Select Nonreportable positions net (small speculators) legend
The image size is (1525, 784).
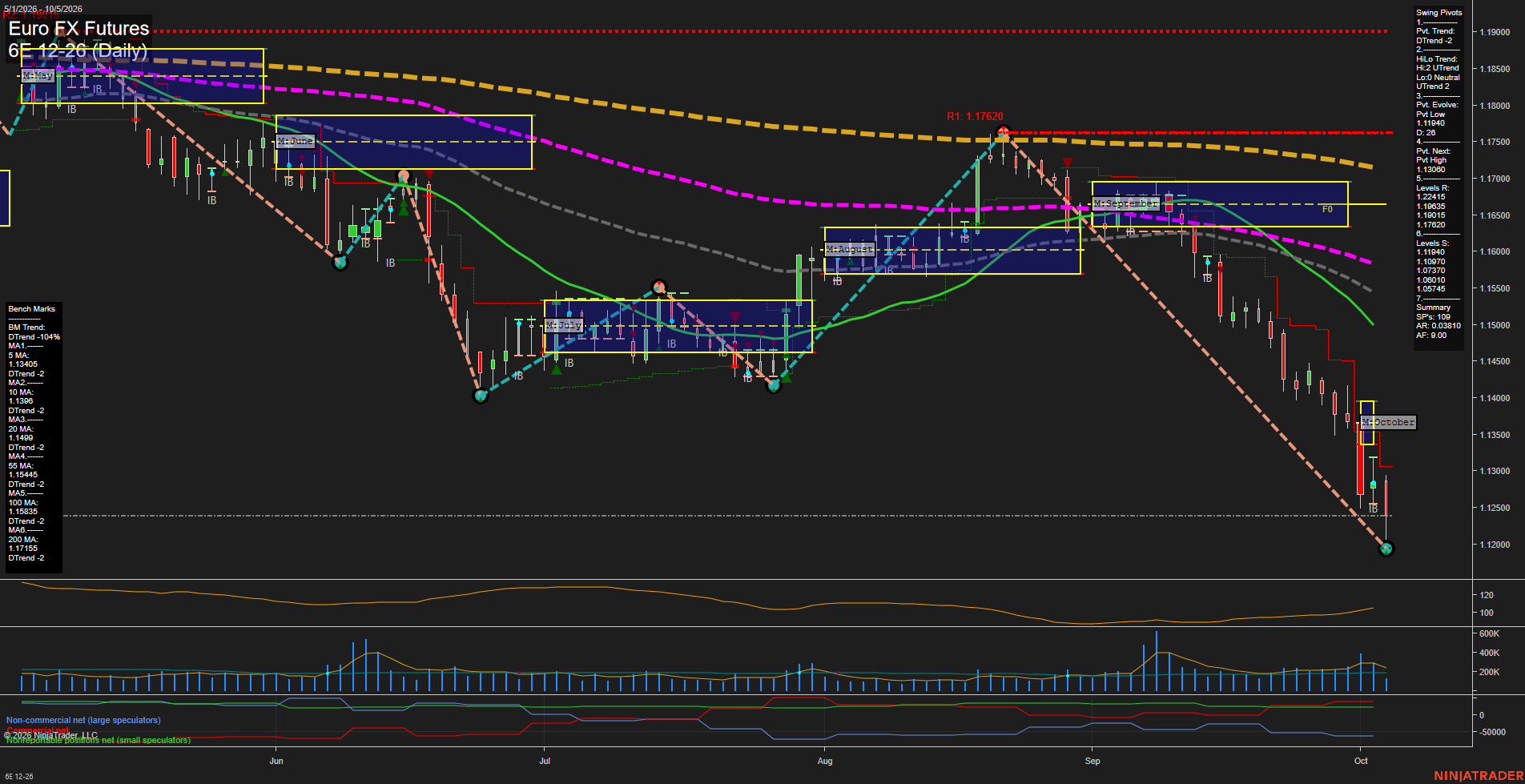99,741
